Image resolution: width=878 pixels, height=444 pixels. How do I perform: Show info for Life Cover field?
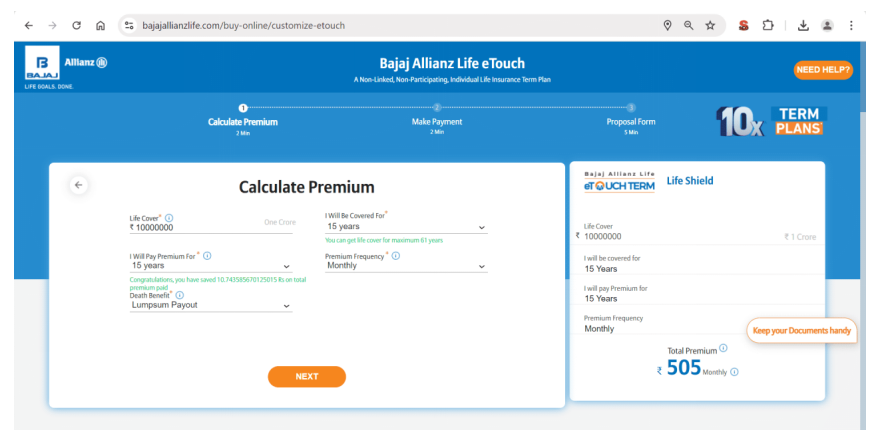(169, 218)
